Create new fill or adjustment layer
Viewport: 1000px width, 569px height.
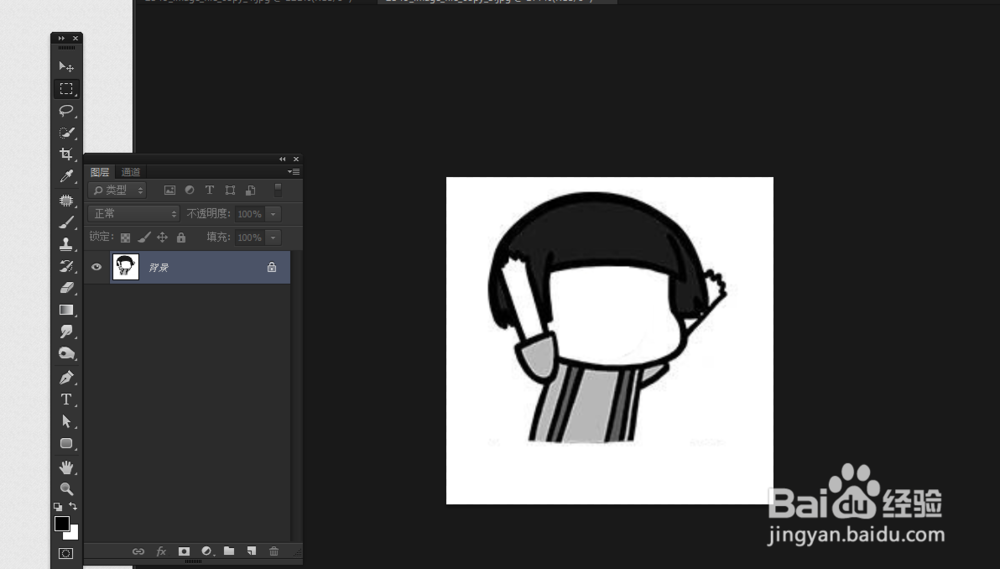[x=207, y=551]
